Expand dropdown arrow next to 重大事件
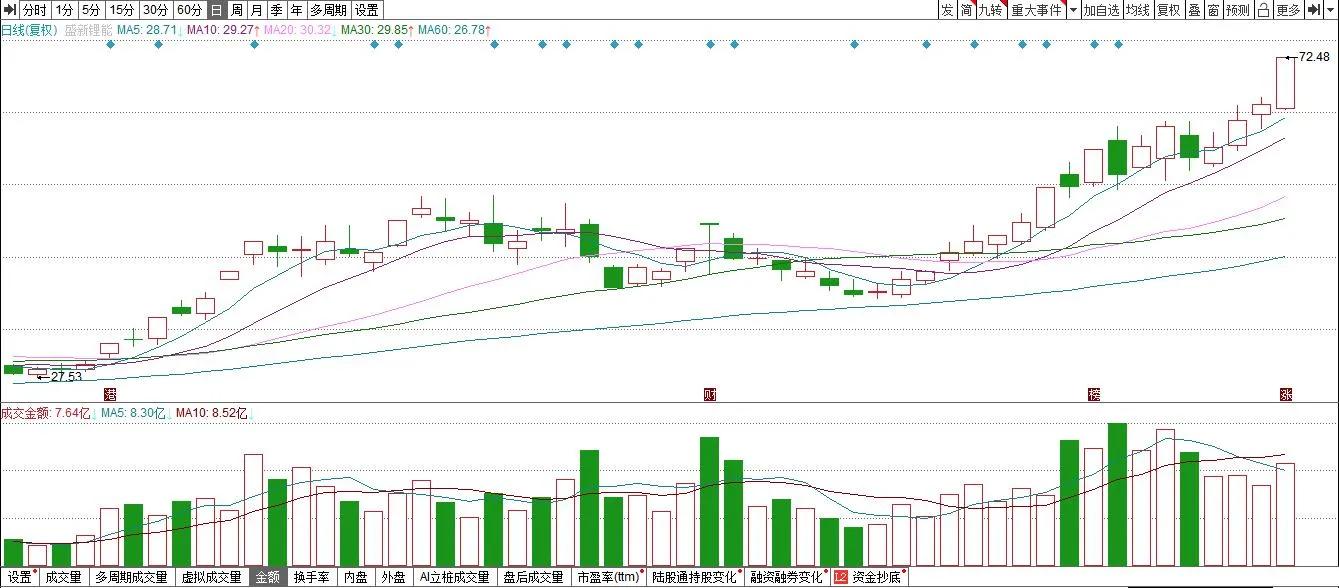This screenshot has width=1339, height=588. (1073, 10)
